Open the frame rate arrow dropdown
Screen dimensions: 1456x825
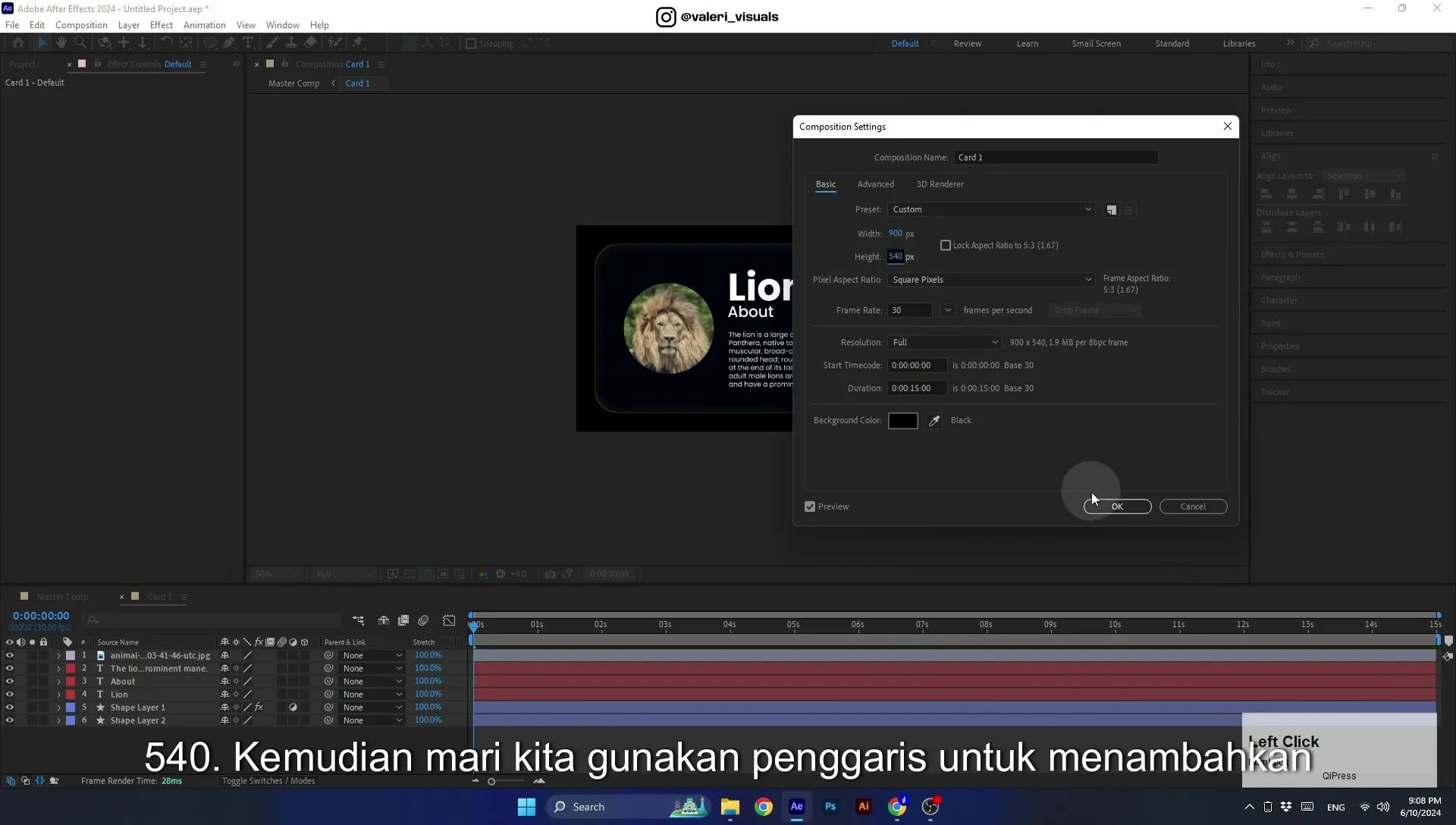tap(948, 310)
